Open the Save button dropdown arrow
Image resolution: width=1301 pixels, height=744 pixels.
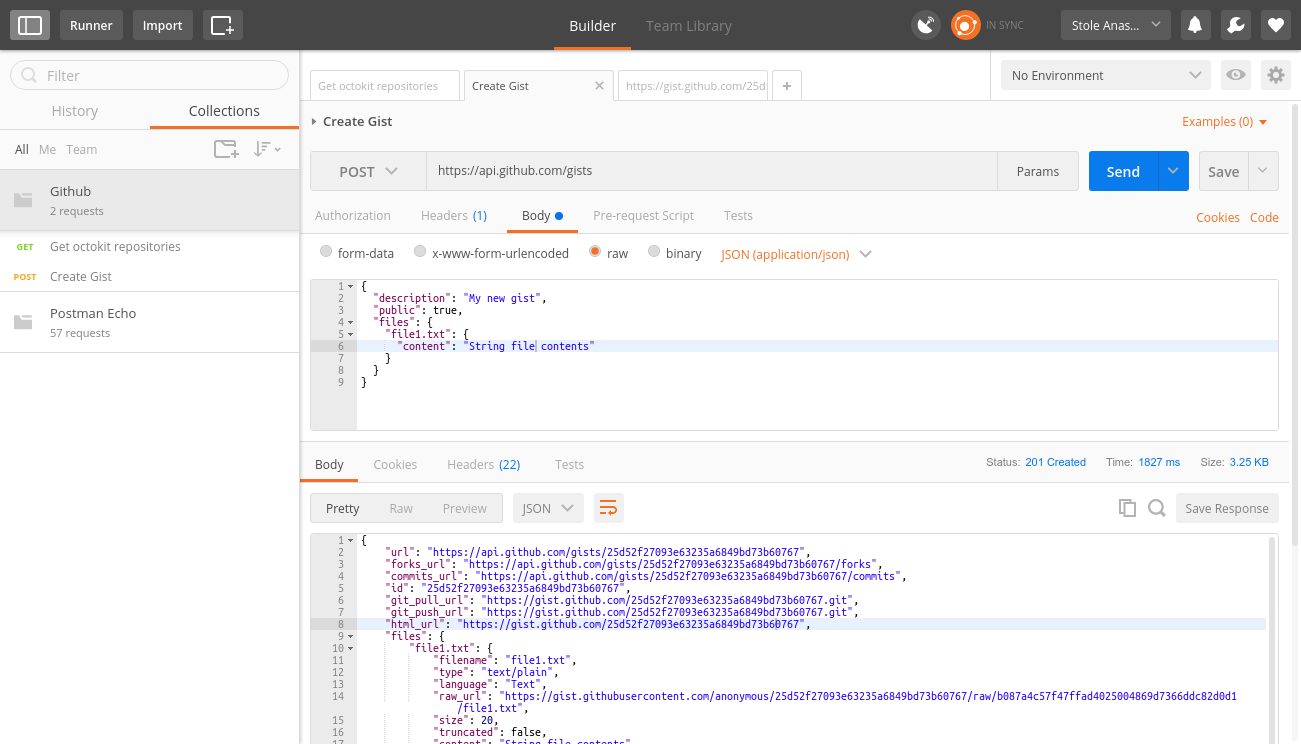(x=1263, y=171)
